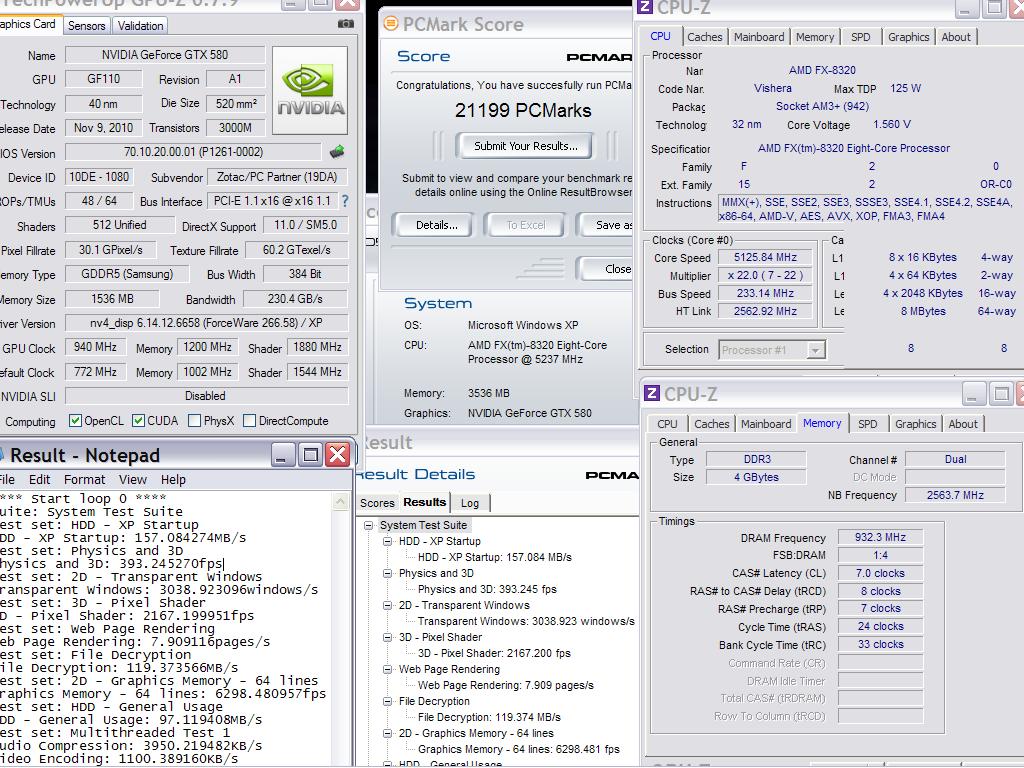1024x768 pixels.
Task: Click the To Excel button
Action: pos(526,225)
